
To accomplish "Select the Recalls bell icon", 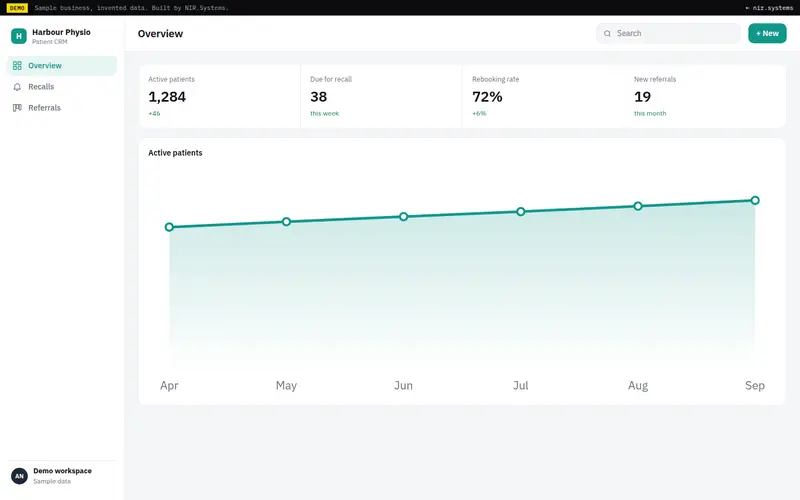I will (17, 87).
